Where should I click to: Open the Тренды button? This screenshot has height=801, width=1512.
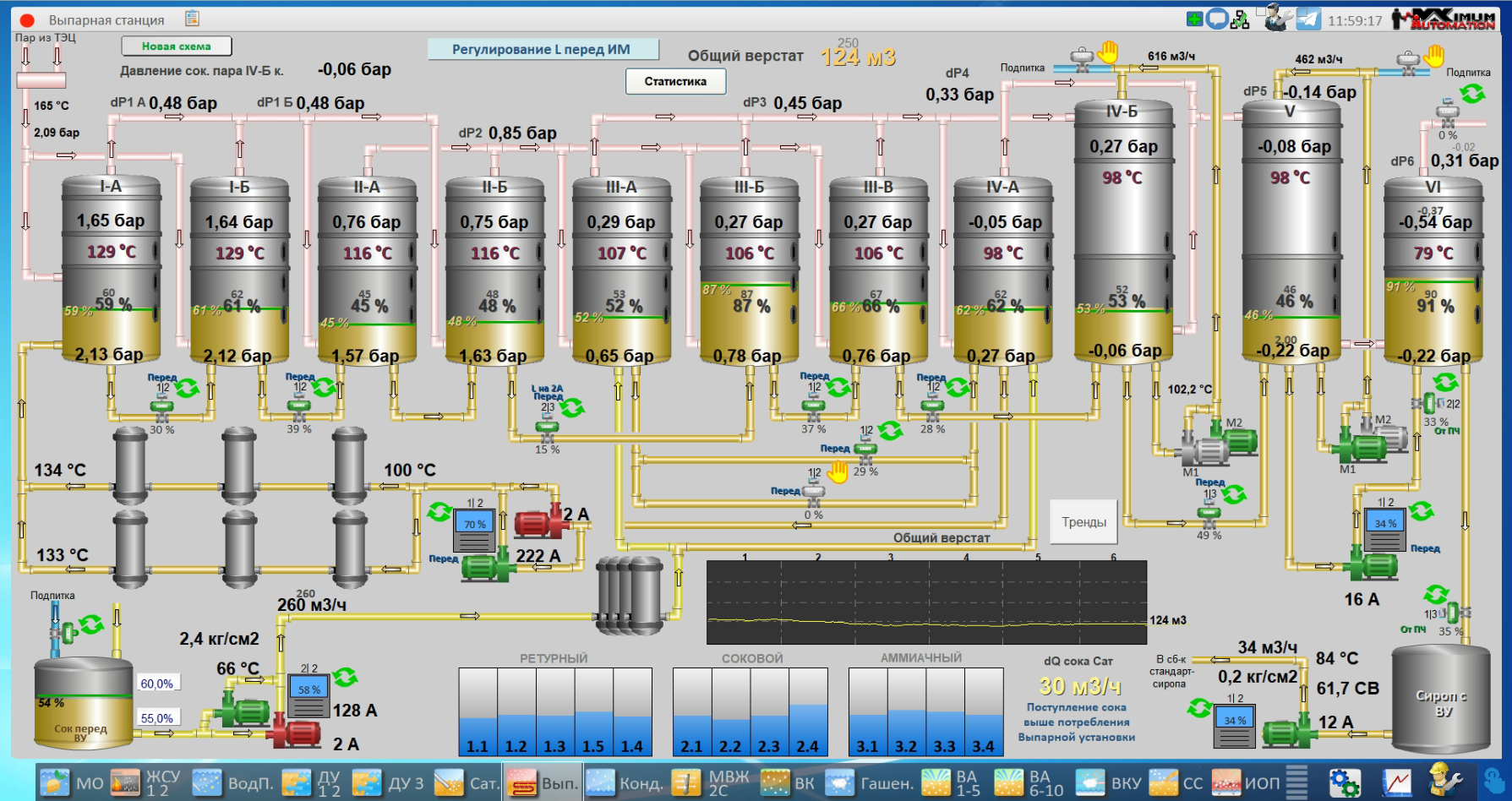[1084, 522]
